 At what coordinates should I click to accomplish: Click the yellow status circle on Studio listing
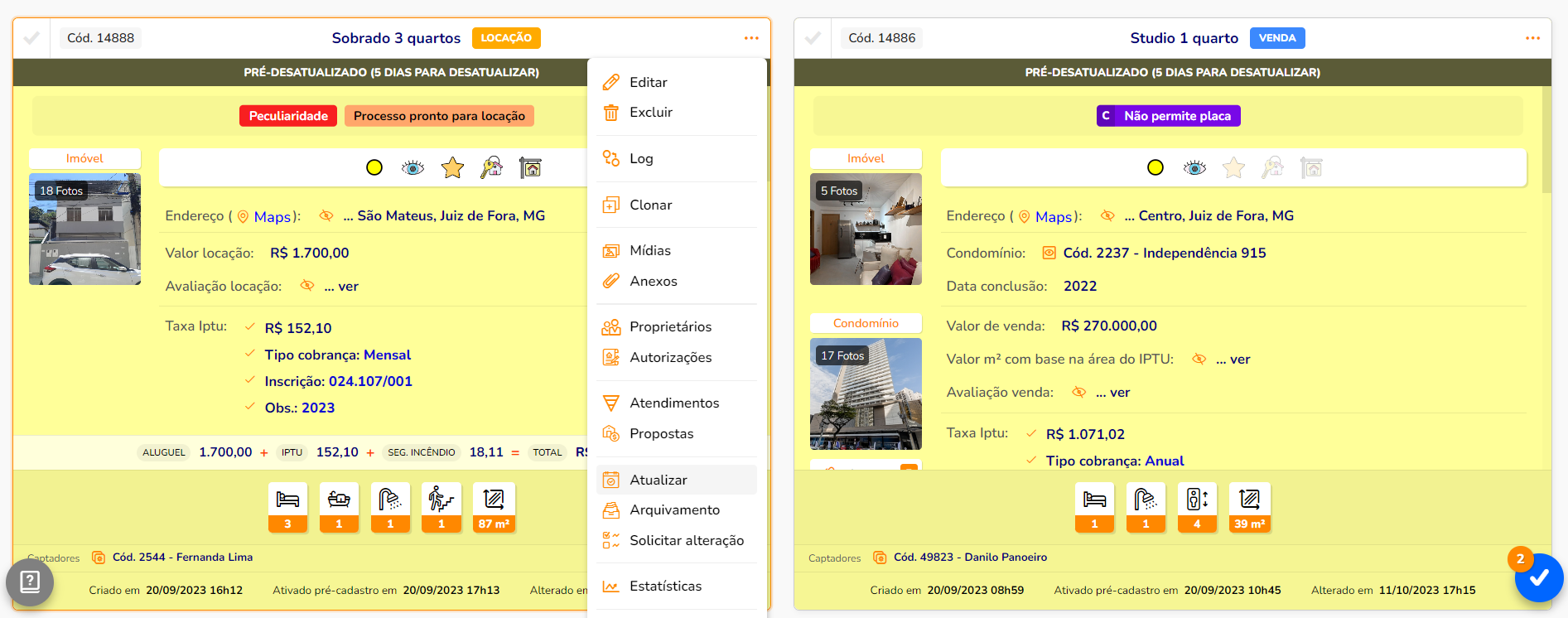click(1155, 168)
